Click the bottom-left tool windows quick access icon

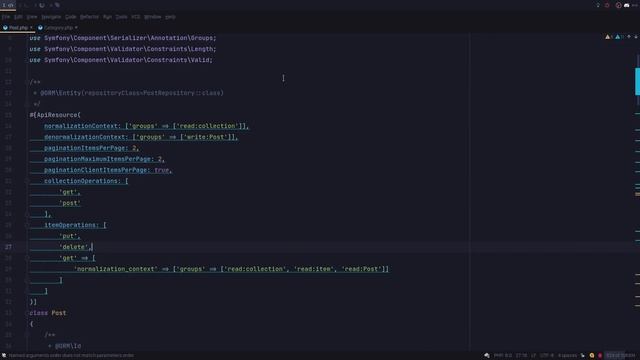pyautogui.click(x=4, y=356)
